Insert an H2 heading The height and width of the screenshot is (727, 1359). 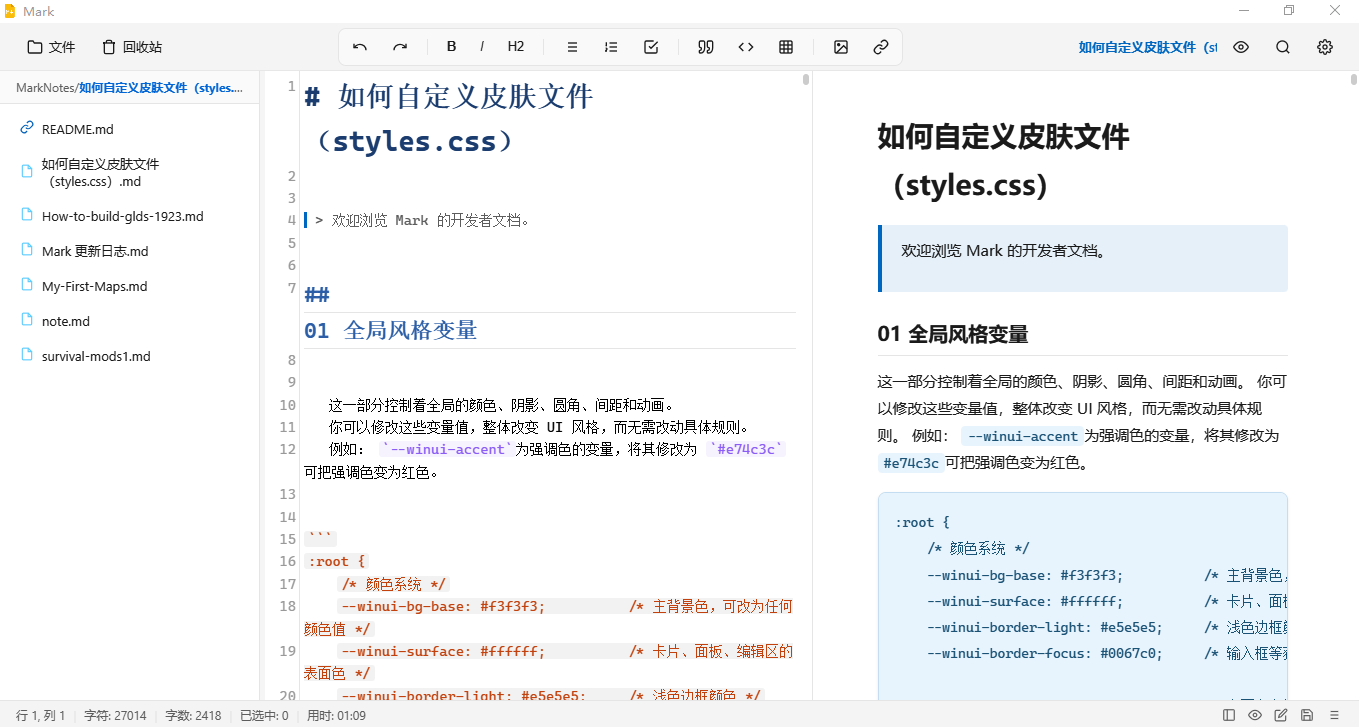coord(516,47)
